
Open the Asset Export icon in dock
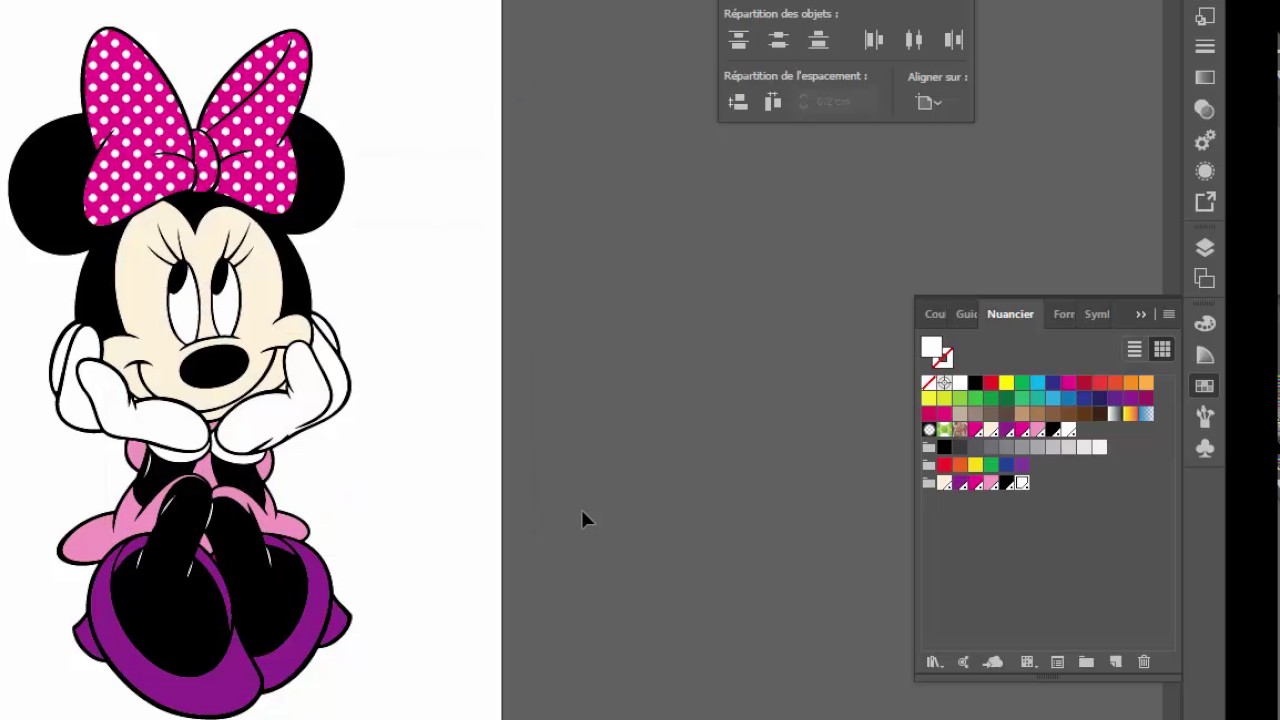tap(1205, 202)
